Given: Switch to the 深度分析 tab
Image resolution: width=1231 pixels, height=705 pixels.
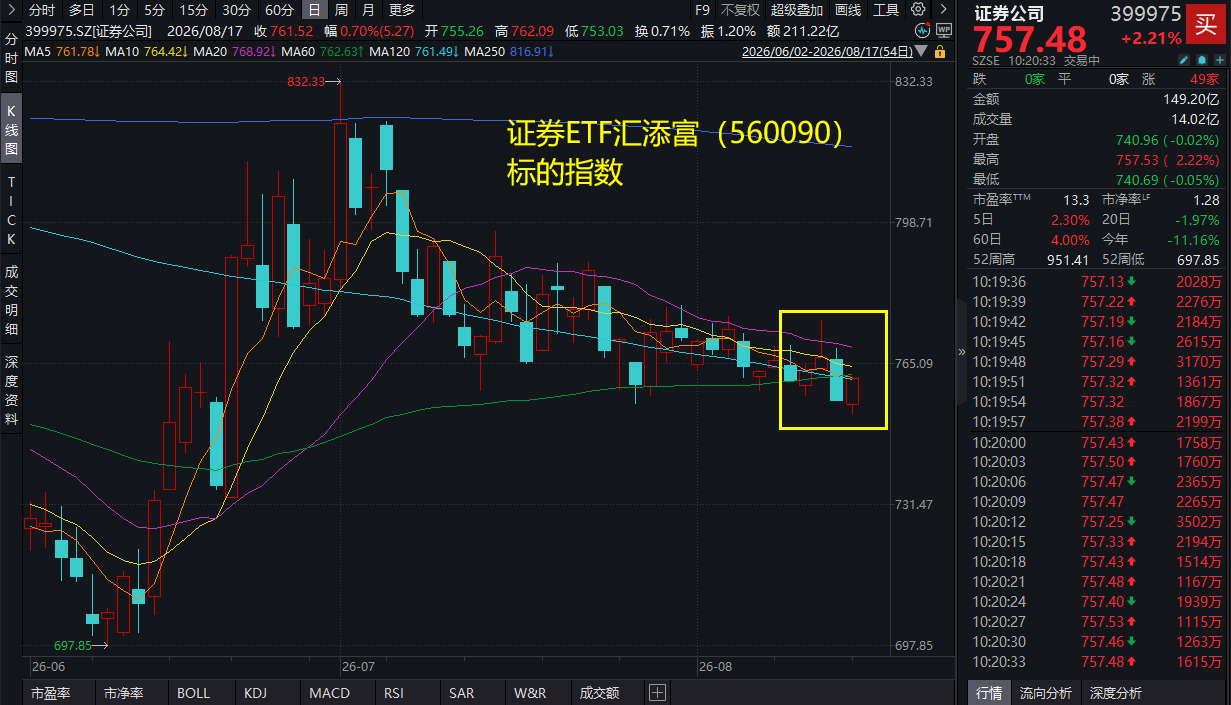Looking at the screenshot, I should pyautogui.click(x=1116, y=693).
